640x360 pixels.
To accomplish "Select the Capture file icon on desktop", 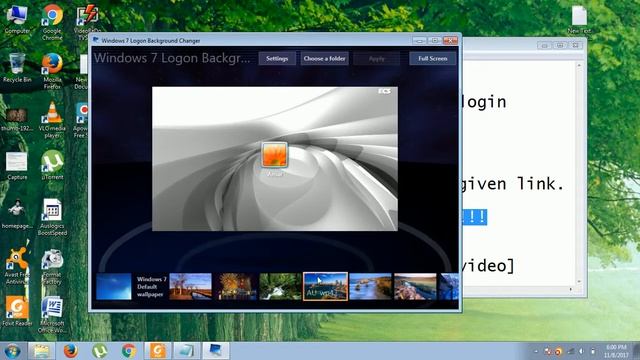I will (x=17, y=166).
